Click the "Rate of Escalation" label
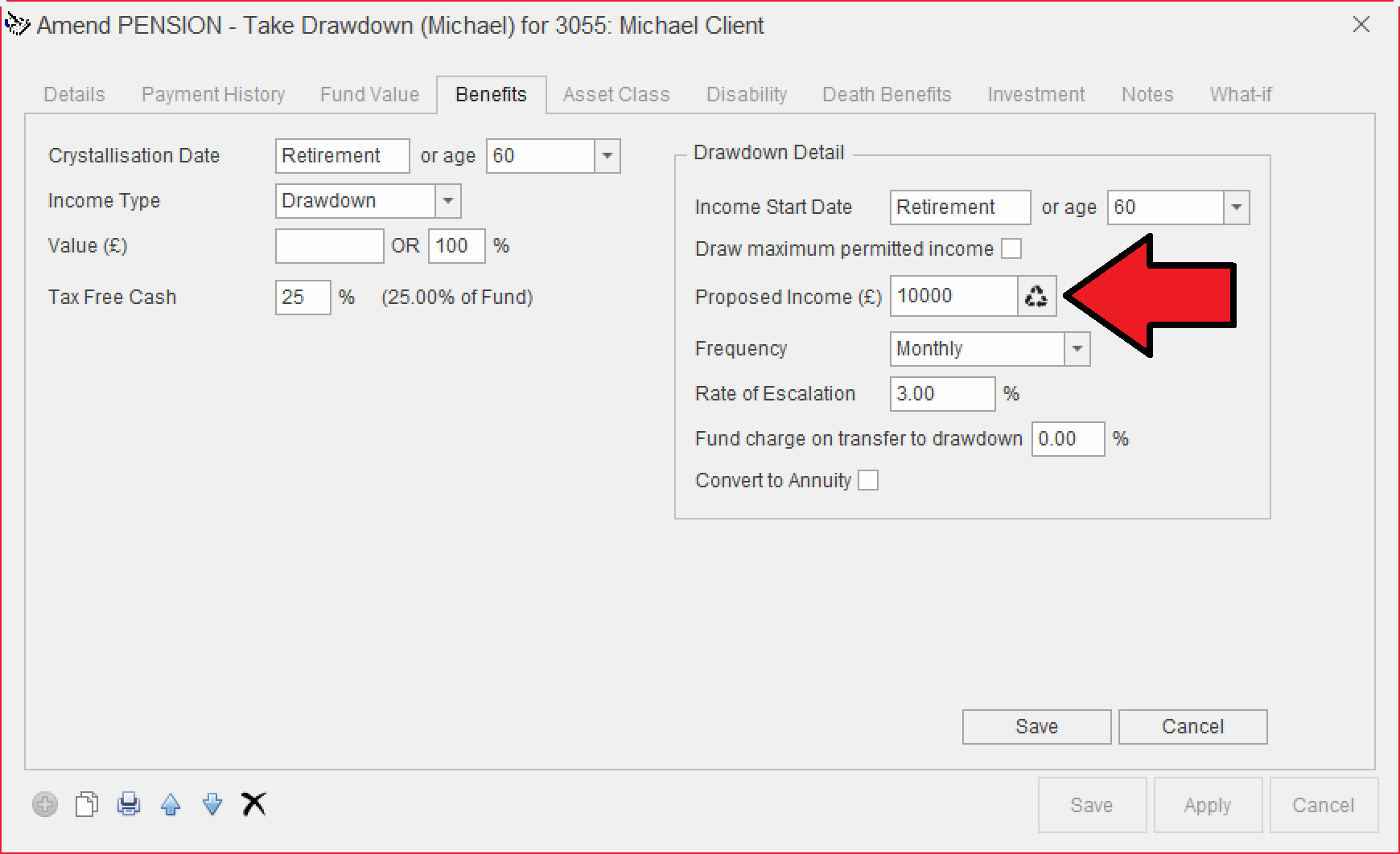The width and height of the screenshot is (1400, 854). [x=775, y=393]
